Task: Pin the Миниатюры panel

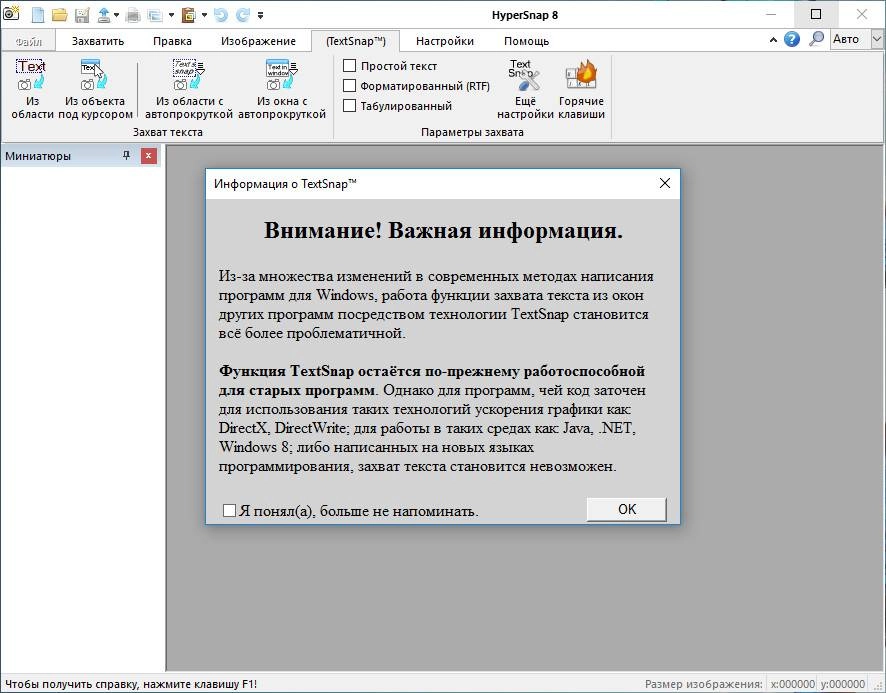Action: pyautogui.click(x=127, y=155)
